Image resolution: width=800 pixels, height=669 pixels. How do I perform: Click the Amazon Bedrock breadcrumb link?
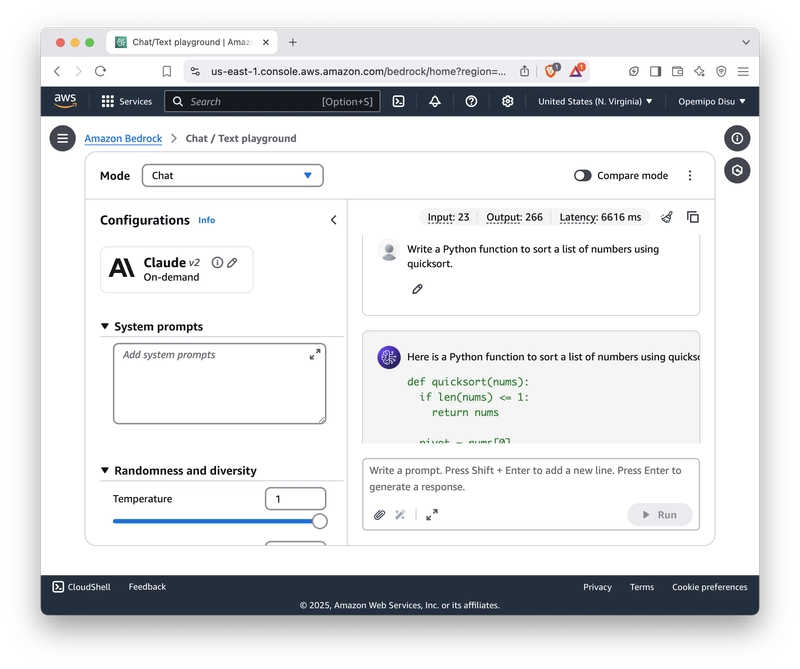pyautogui.click(x=123, y=138)
